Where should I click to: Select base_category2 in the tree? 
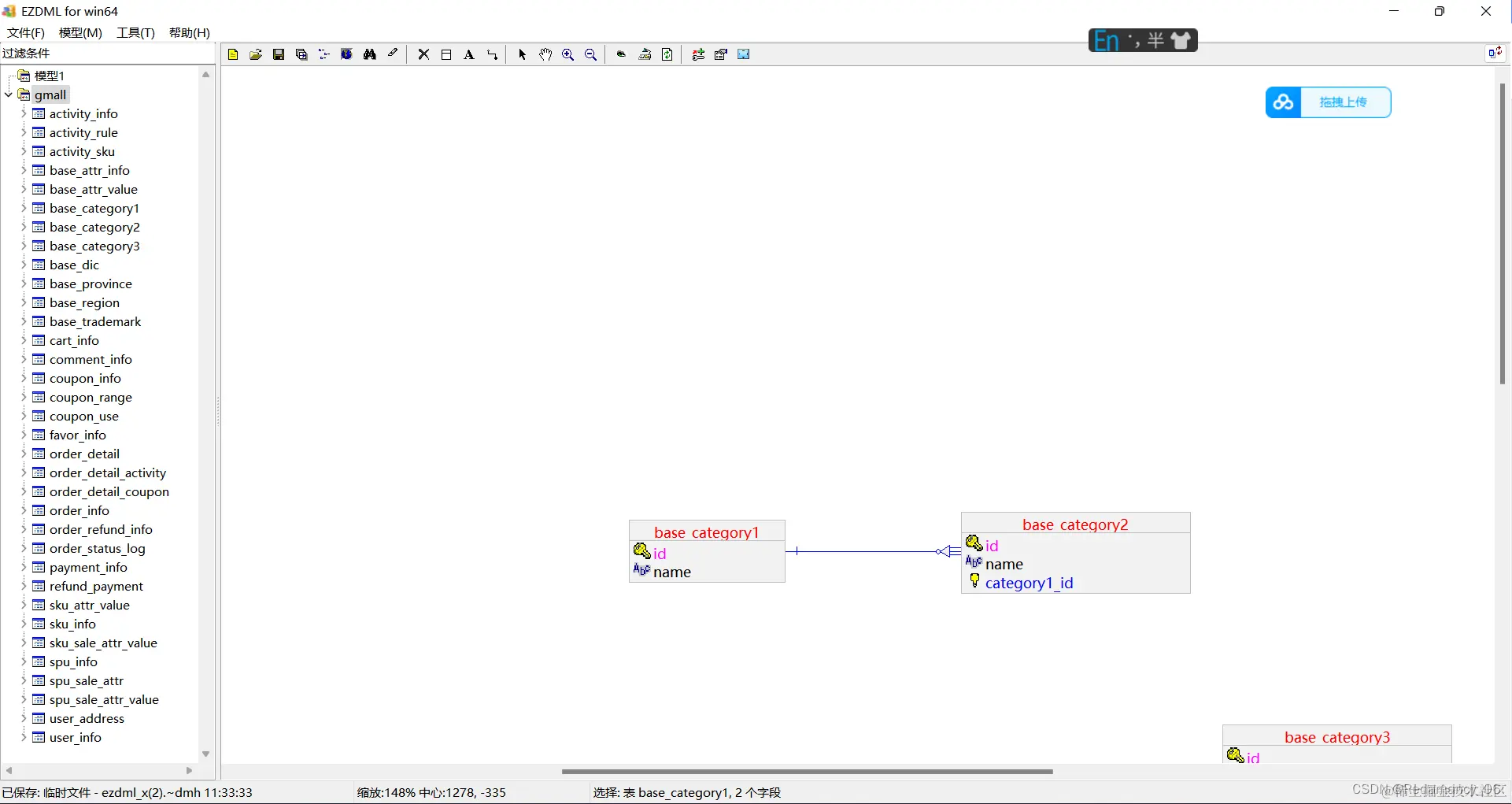click(94, 227)
